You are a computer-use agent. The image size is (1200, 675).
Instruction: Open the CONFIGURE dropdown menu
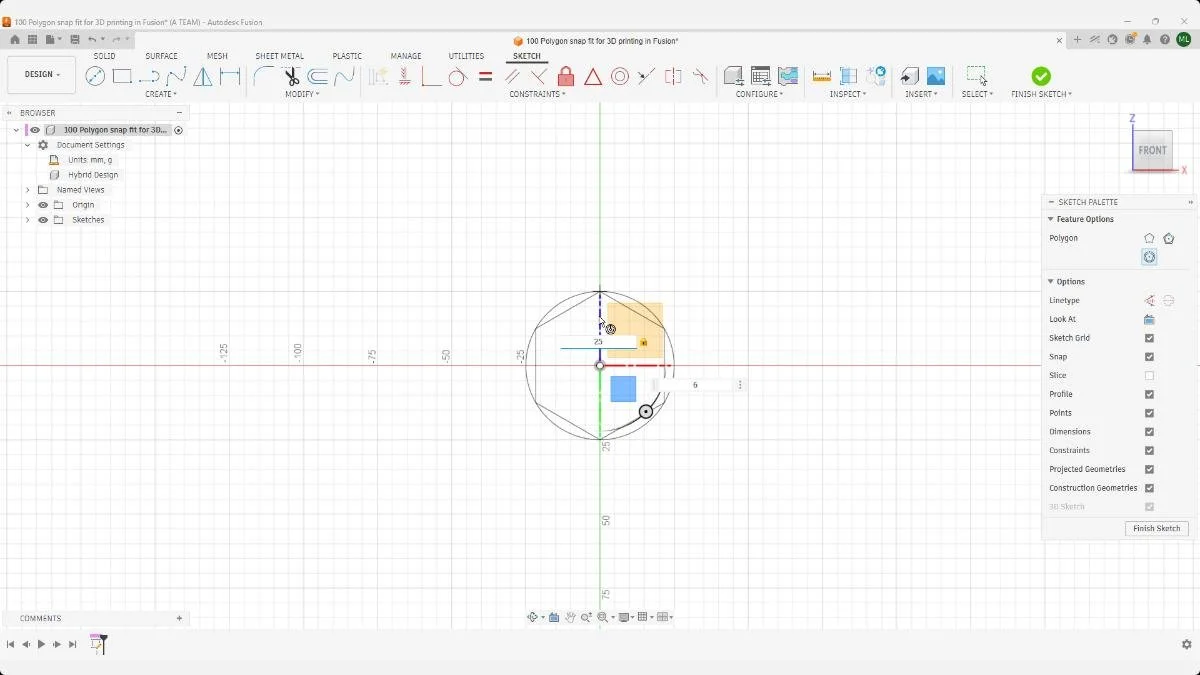click(x=759, y=94)
